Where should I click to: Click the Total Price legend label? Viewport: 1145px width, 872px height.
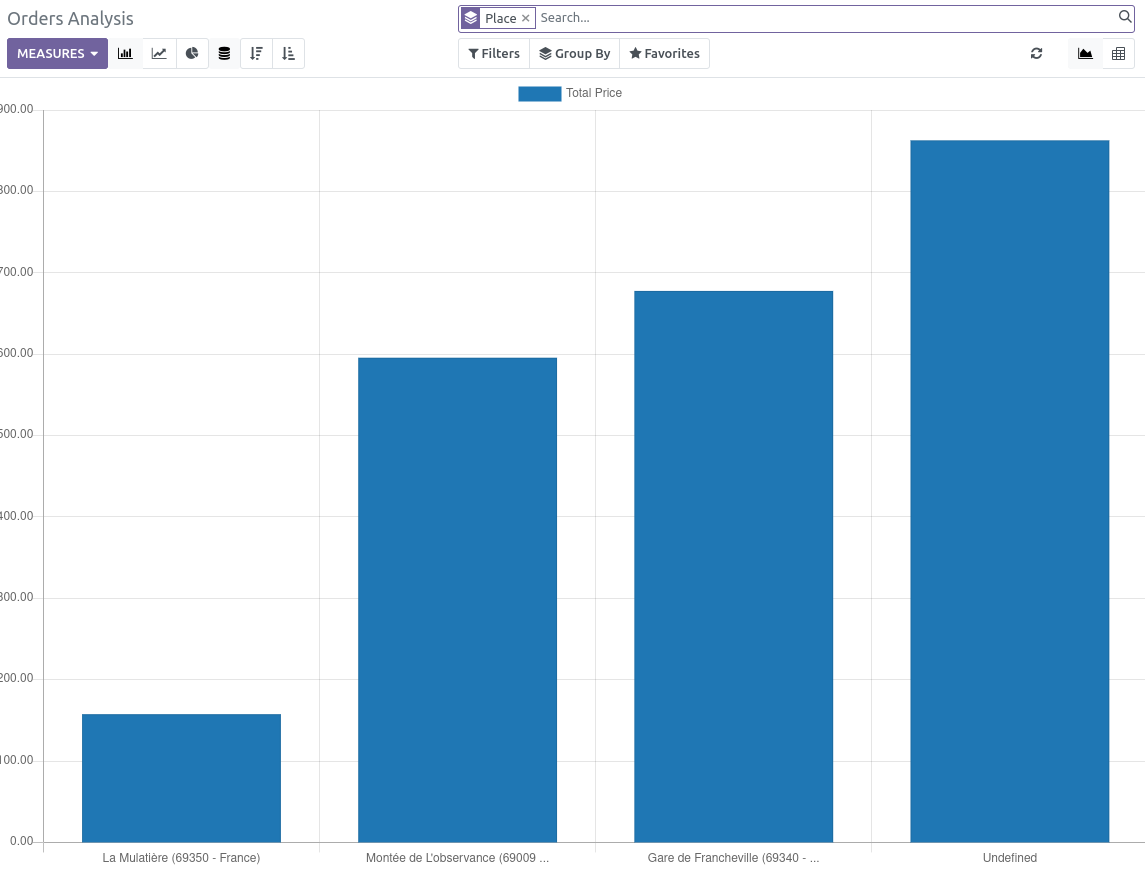pos(594,93)
